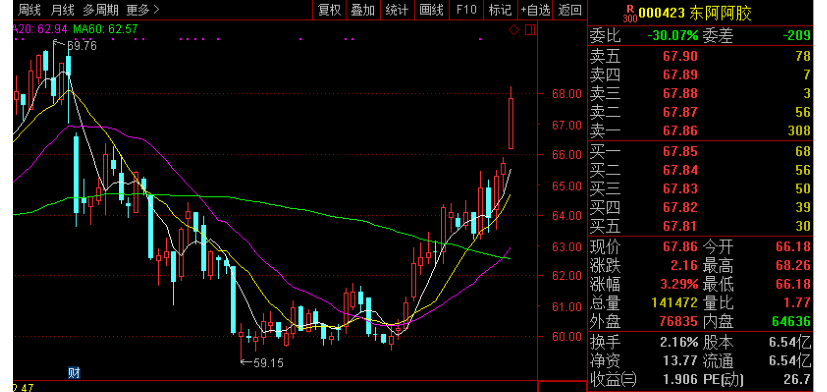Click the 返回 back button
The height and width of the screenshot is (392, 827).
pos(570,9)
